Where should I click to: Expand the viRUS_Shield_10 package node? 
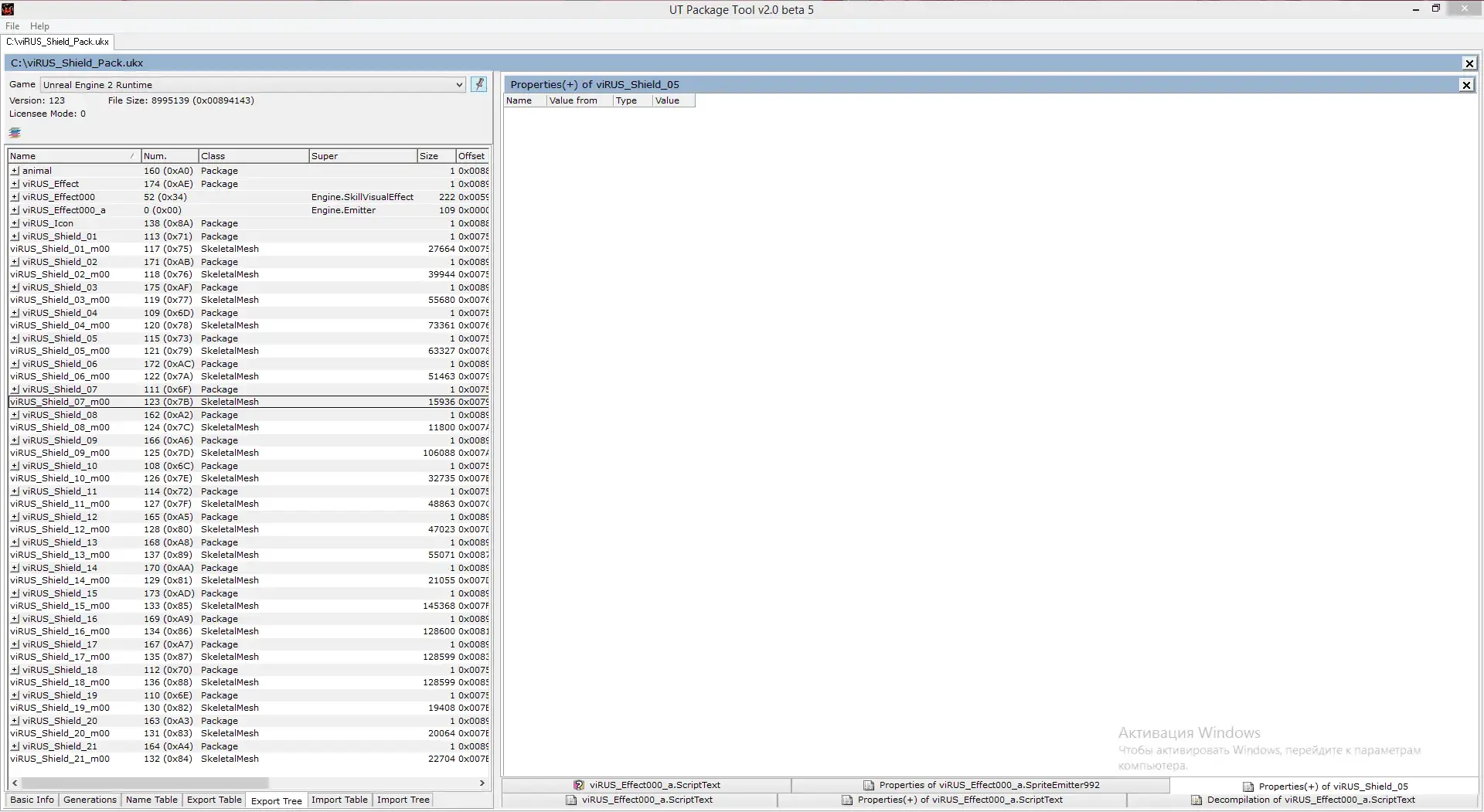coord(15,466)
